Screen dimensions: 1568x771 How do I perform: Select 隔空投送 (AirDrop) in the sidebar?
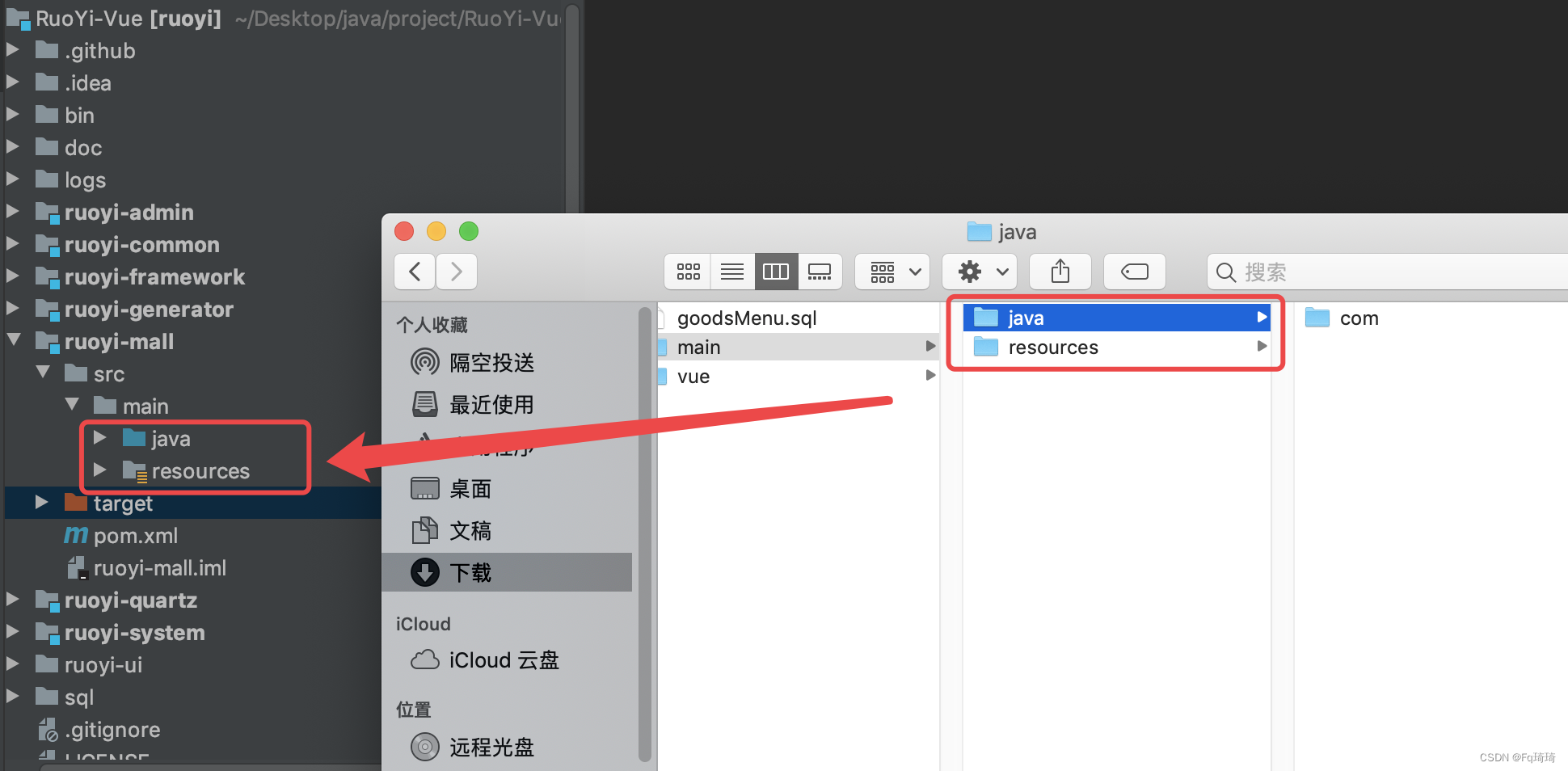(493, 362)
